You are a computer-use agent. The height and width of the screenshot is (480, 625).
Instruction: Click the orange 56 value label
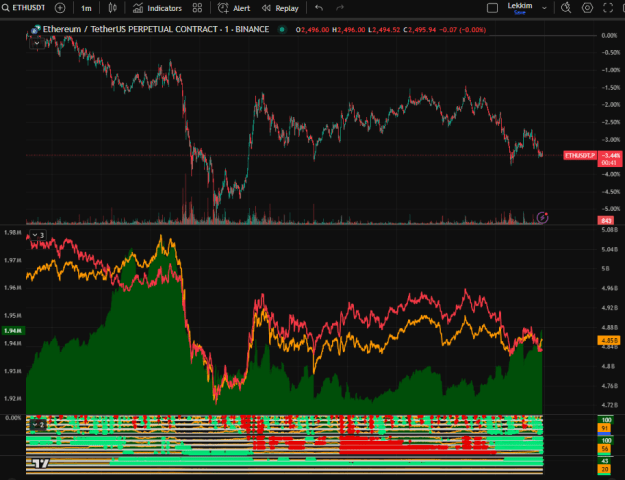click(605, 449)
